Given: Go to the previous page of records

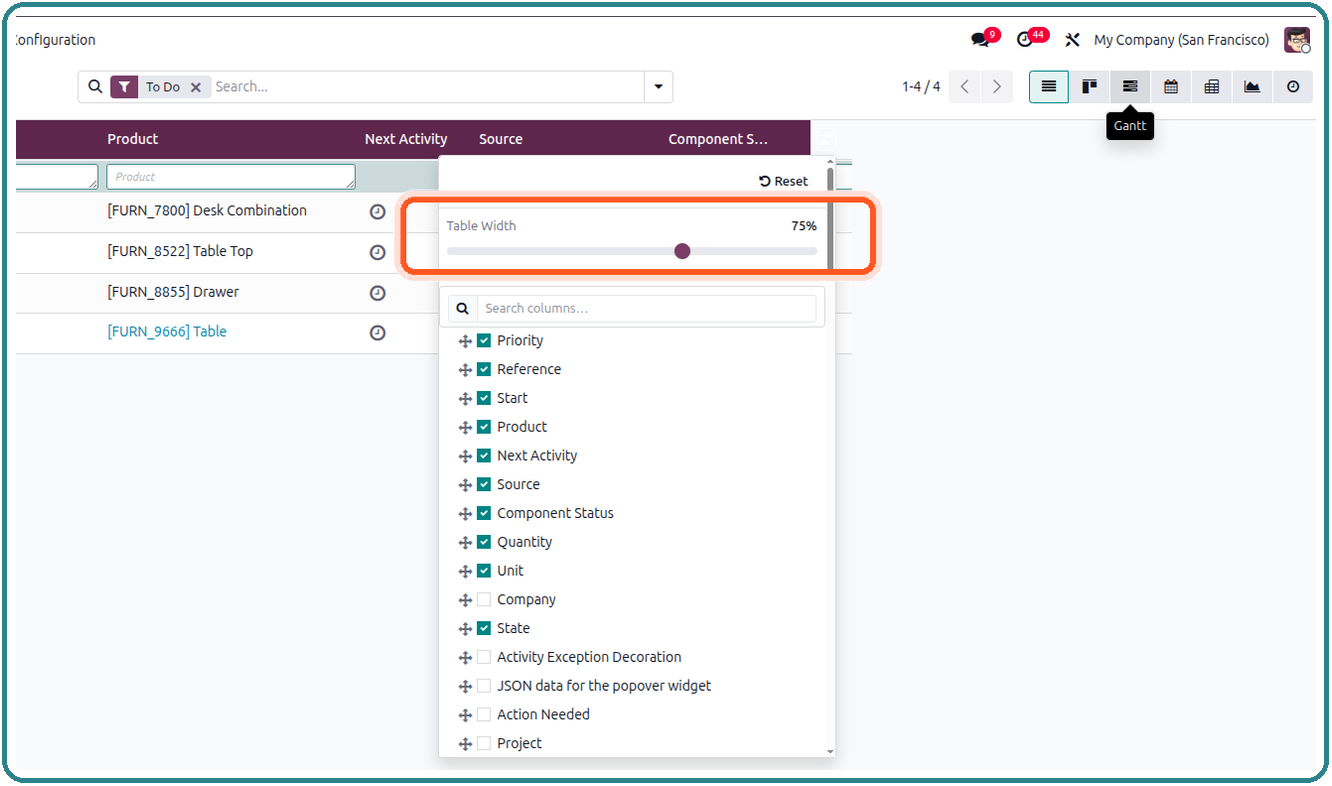Looking at the screenshot, I should (965, 87).
